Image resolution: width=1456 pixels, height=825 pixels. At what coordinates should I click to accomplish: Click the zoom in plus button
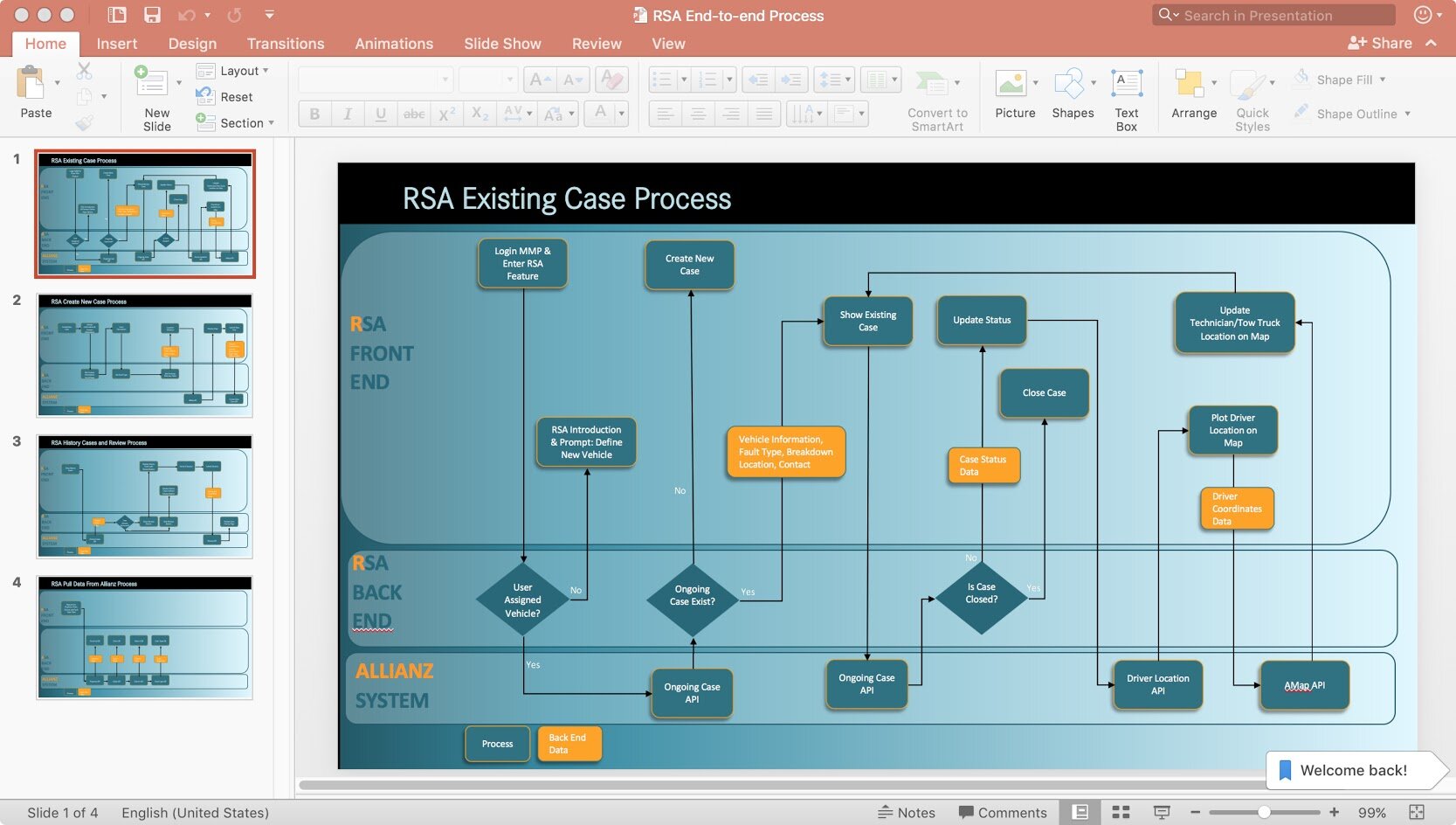pos(1334,813)
